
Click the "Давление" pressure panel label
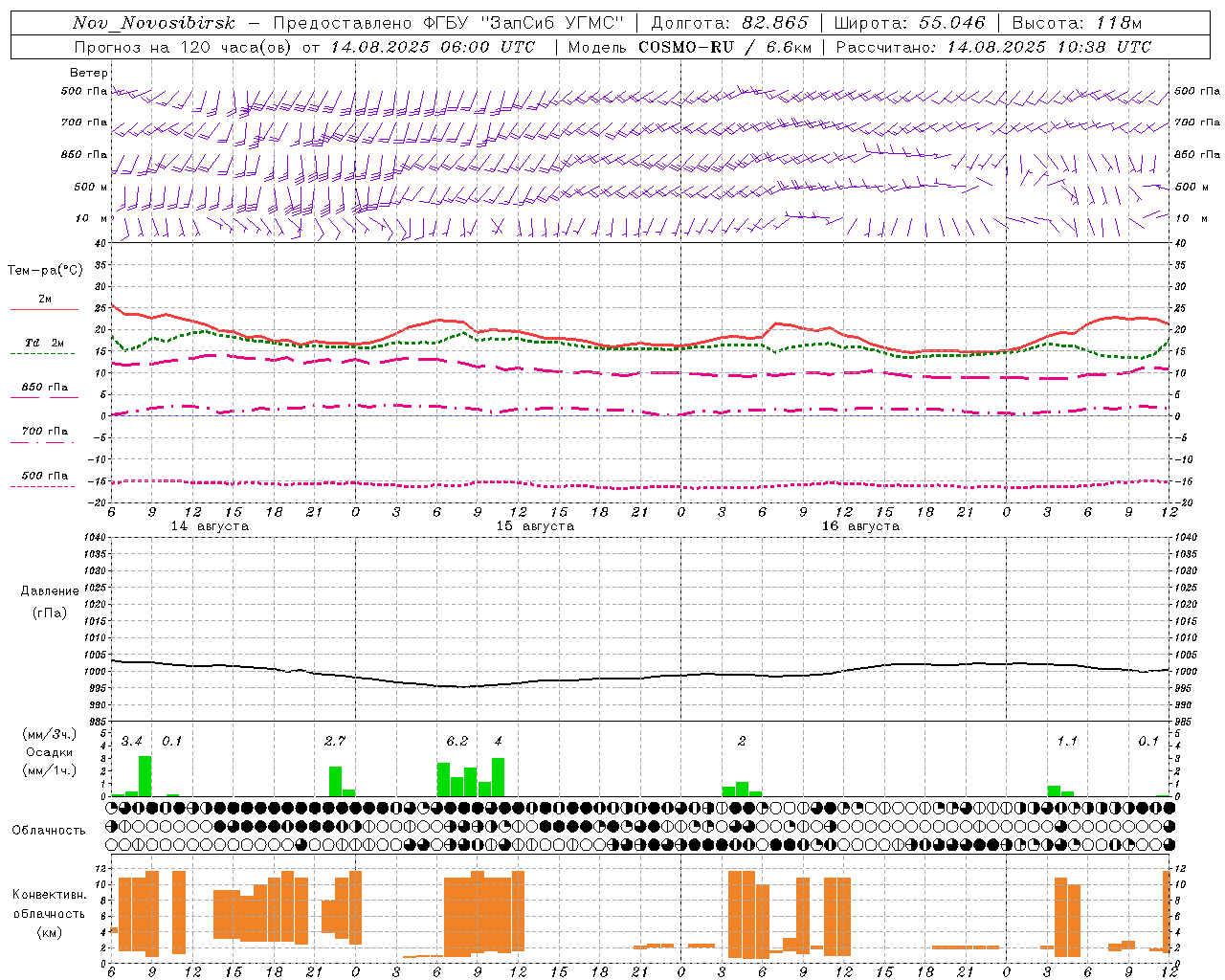50,591
